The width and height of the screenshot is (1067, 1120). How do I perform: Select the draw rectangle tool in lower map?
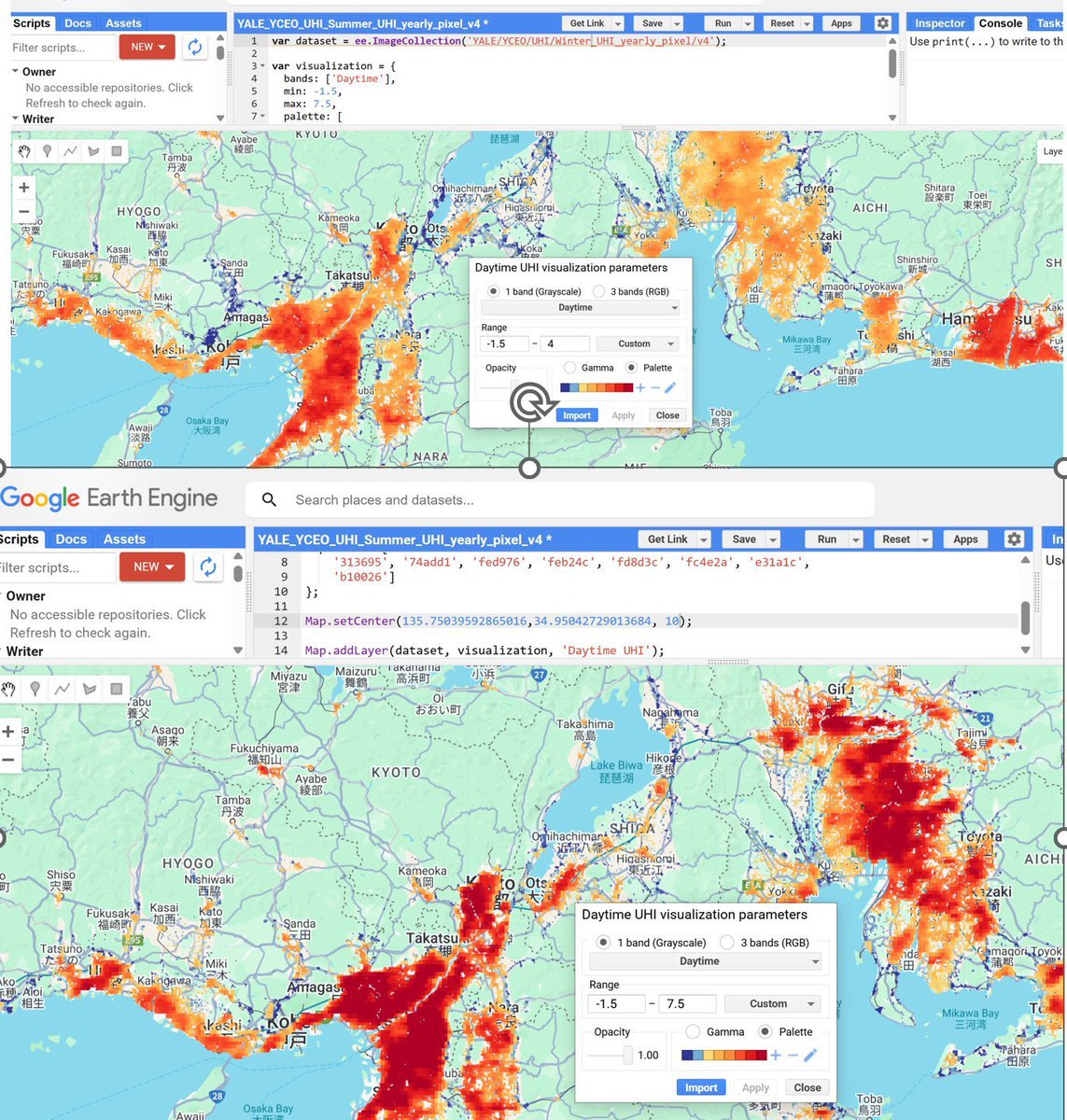[116, 689]
